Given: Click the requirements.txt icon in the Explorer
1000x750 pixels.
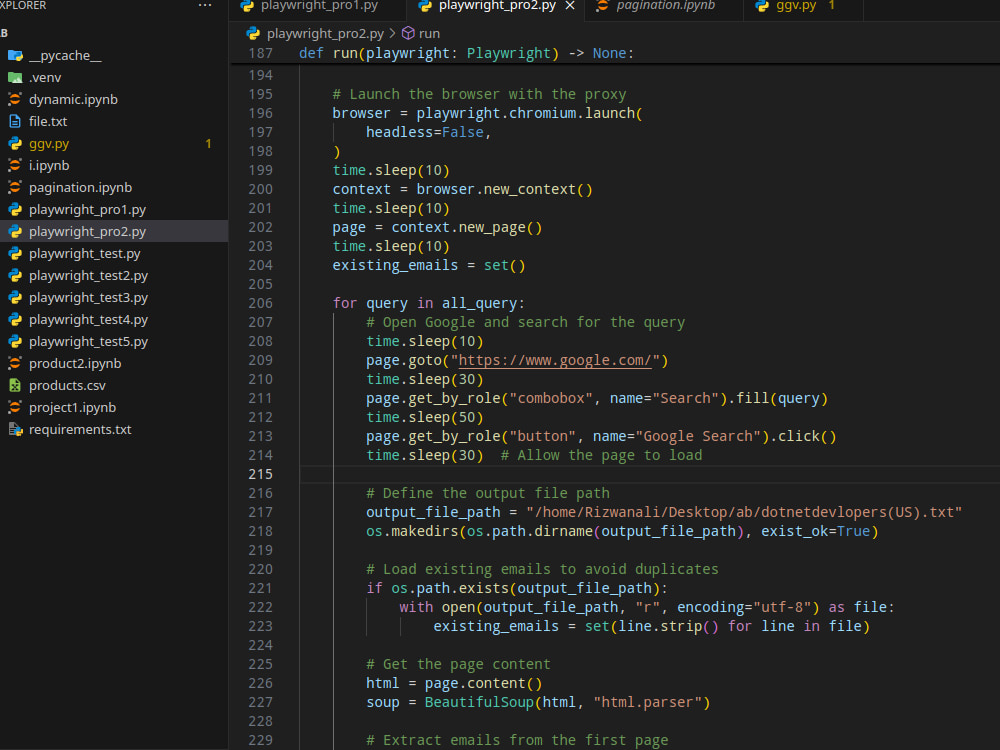Looking at the screenshot, I should coord(14,429).
